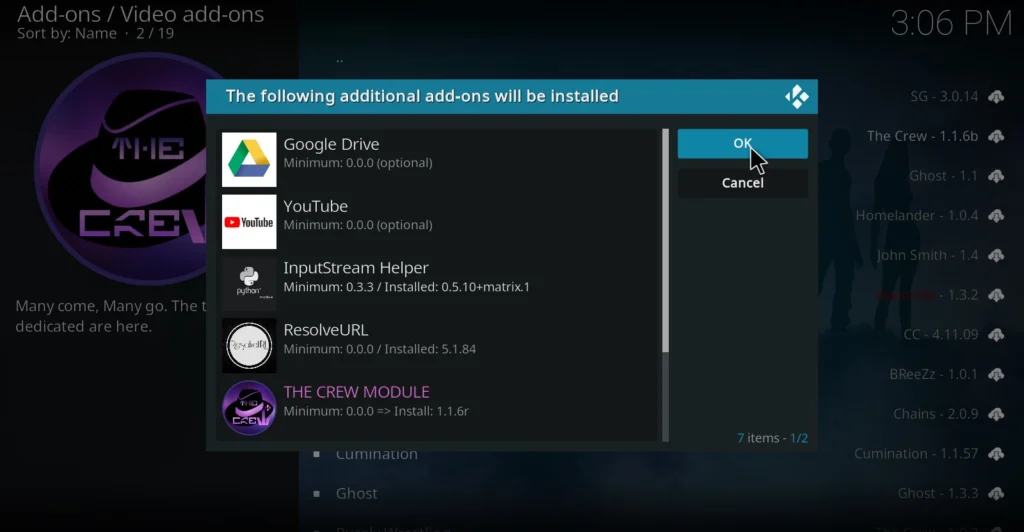Screen dimensions: 1024x532
Task: Go to parent folder via the '..' entry
Action: click(x=340, y=60)
